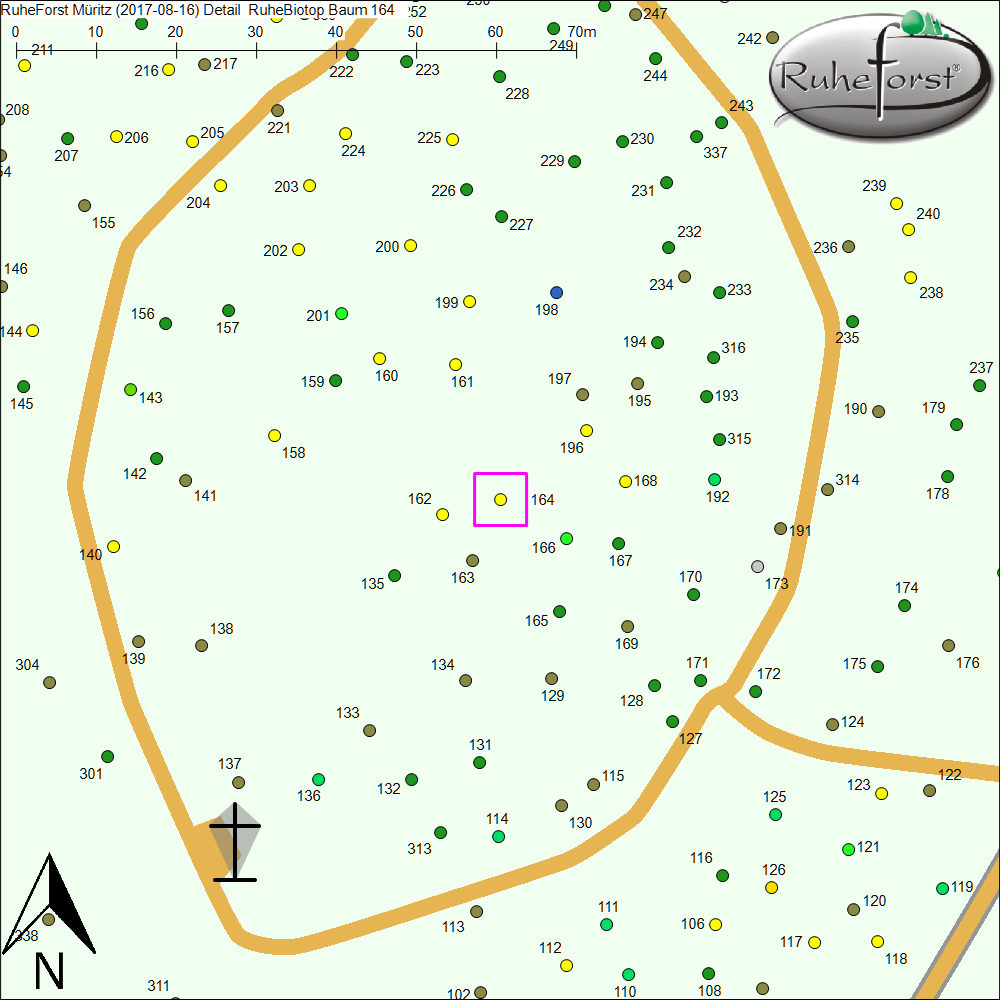Select yellow tree marker 126
The width and height of the screenshot is (1000, 1000).
tap(771, 887)
